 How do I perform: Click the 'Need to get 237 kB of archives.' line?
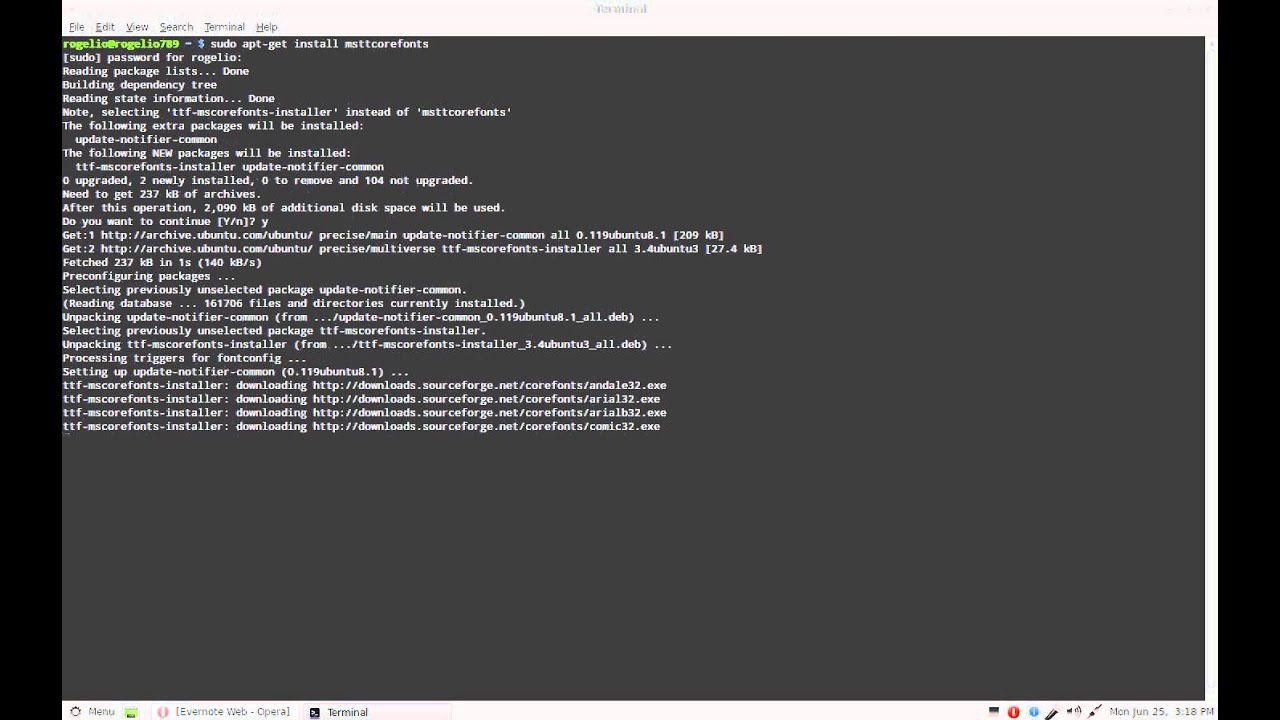[162, 194]
